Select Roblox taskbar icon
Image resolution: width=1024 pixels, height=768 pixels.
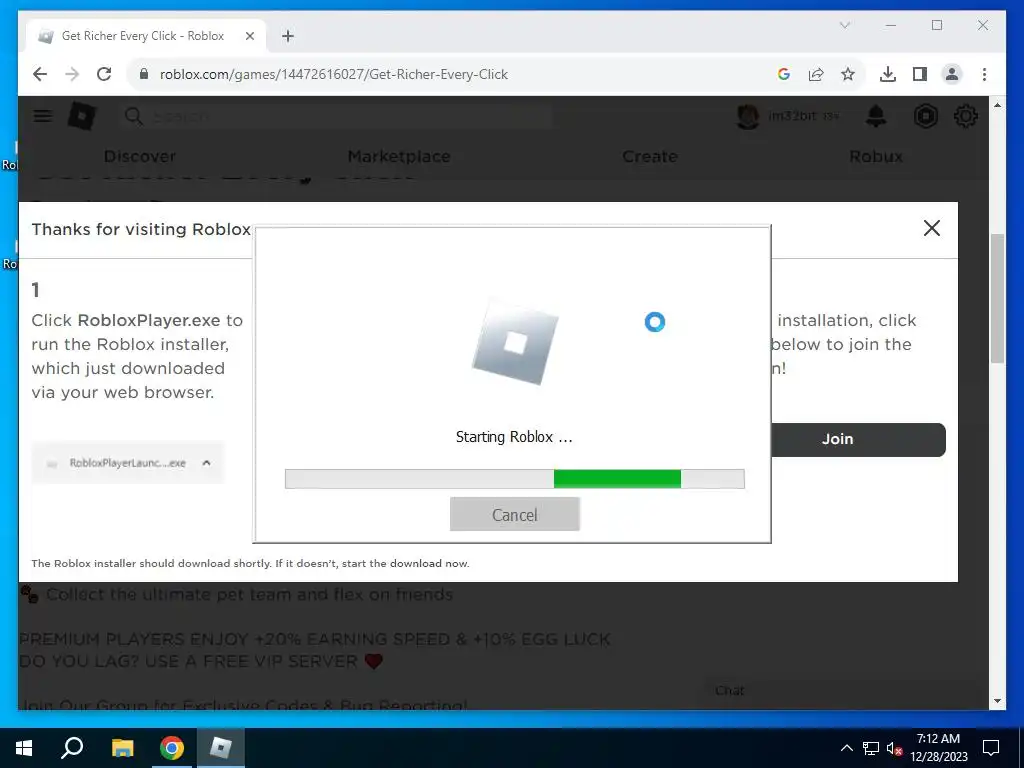point(221,748)
